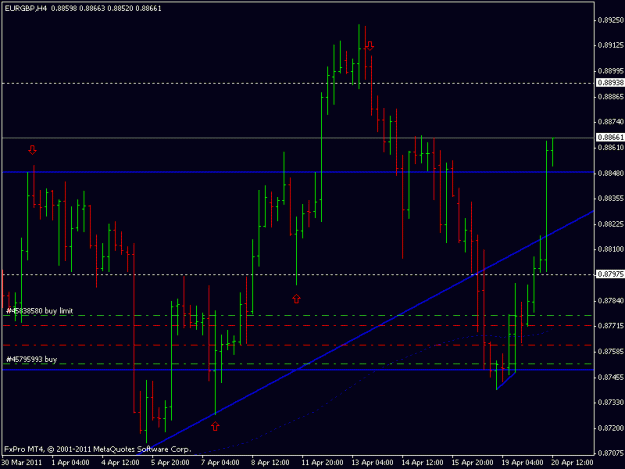Click the 0.88100 price scale value
The width and height of the screenshot is (625, 469).
click(611, 249)
